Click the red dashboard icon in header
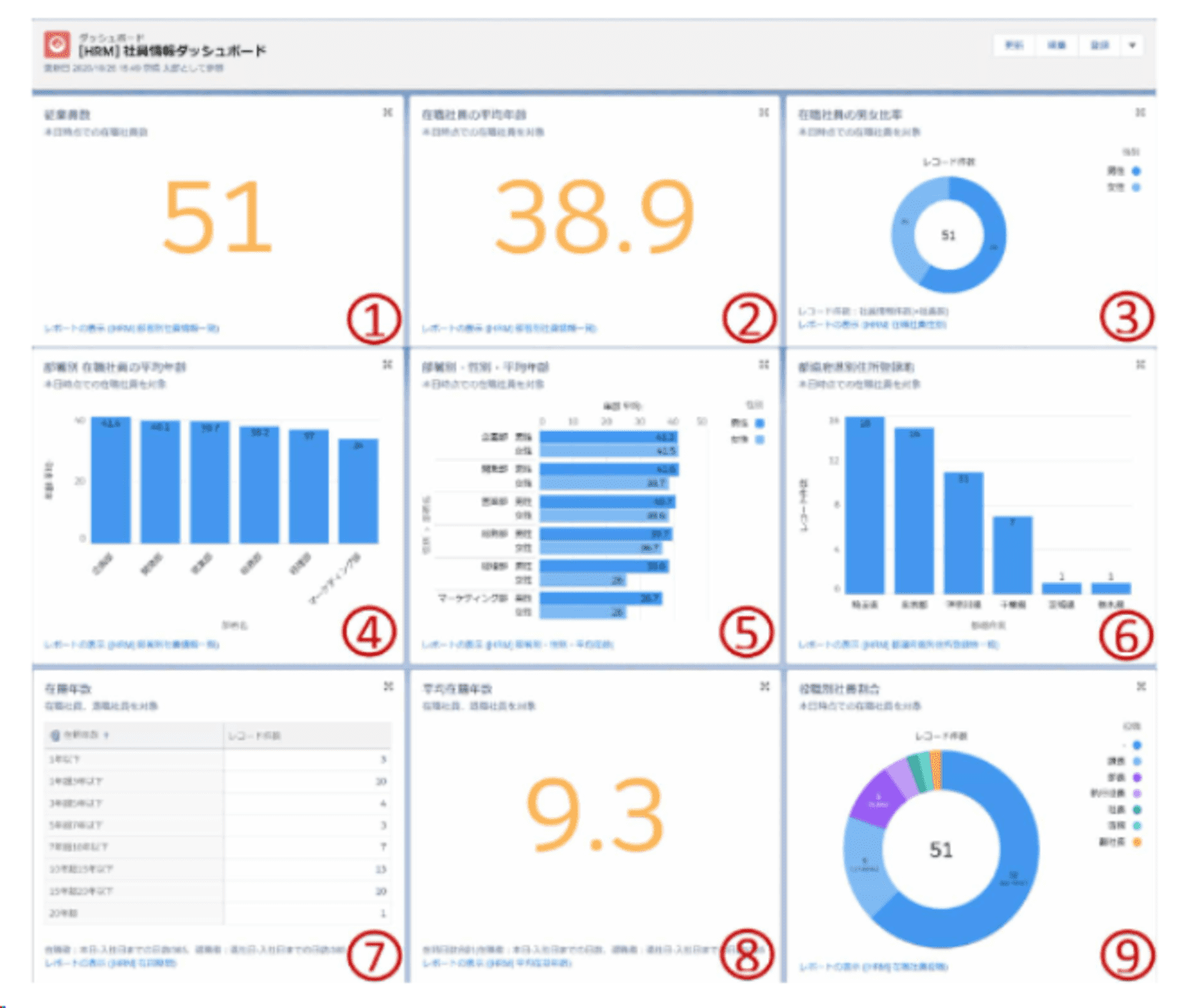 pyautogui.click(x=57, y=45)
